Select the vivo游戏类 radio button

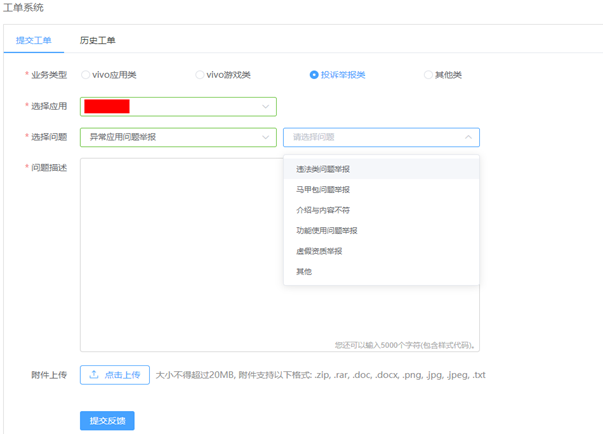200,75
